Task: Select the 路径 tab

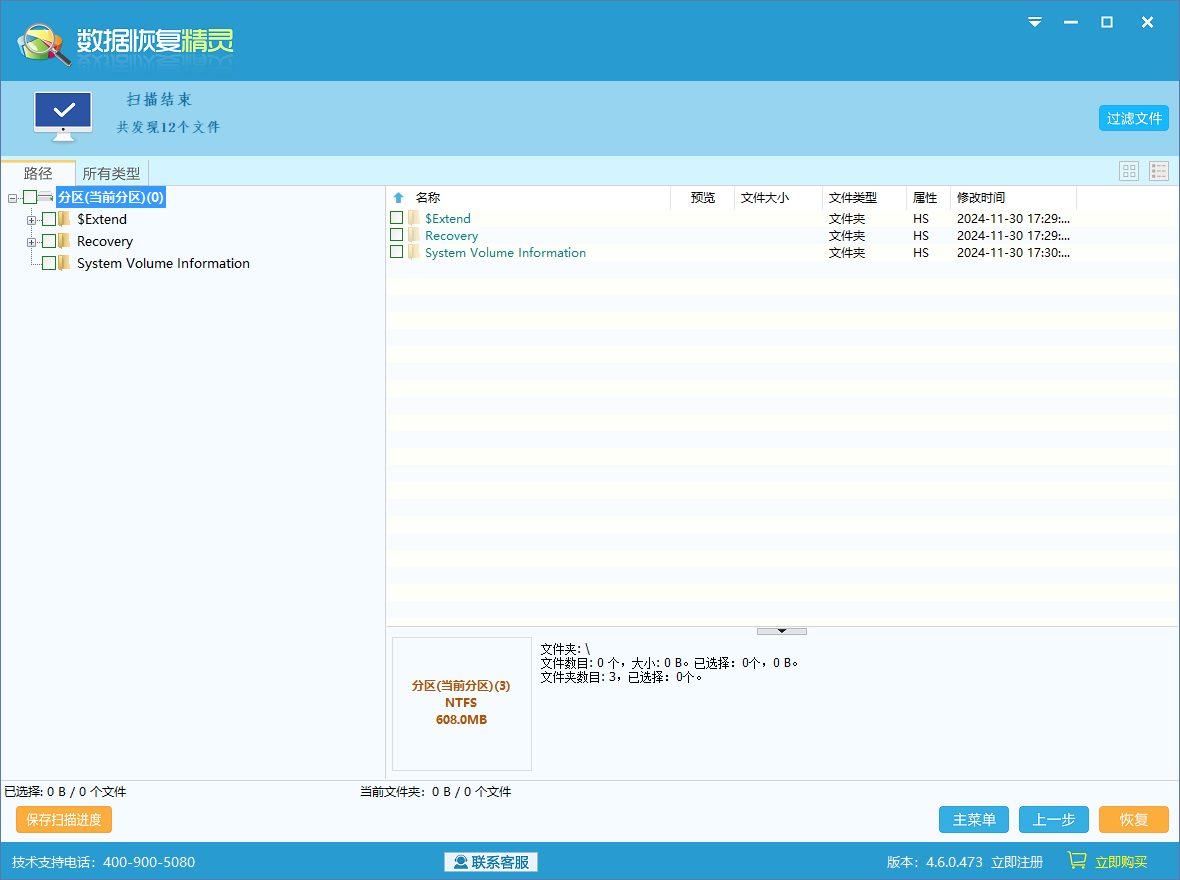Action: tap(38, 173)
